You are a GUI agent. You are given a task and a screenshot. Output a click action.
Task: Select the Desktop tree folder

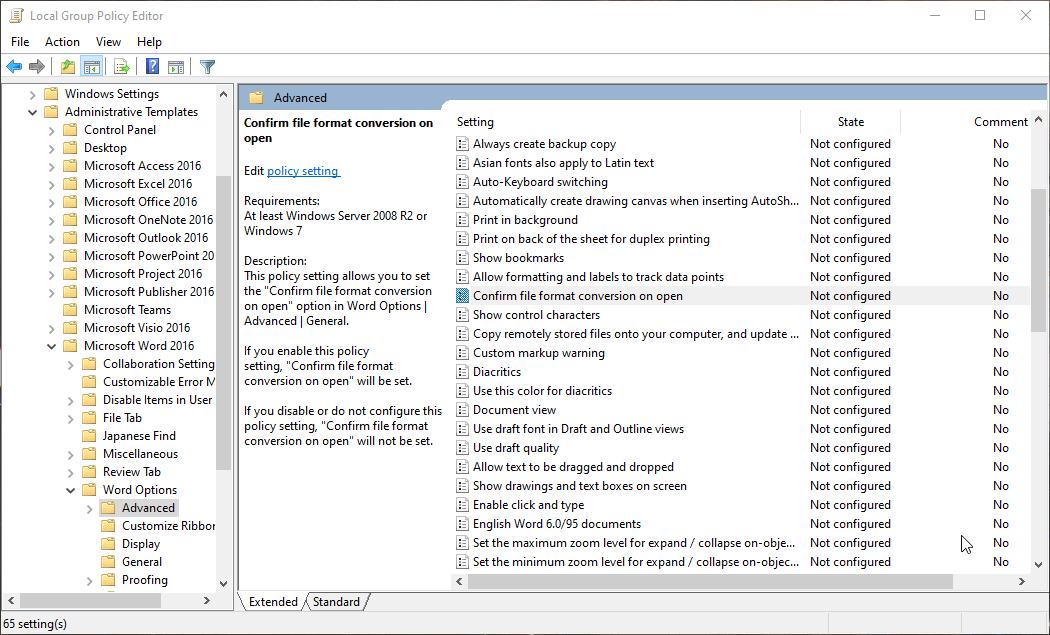105,148
